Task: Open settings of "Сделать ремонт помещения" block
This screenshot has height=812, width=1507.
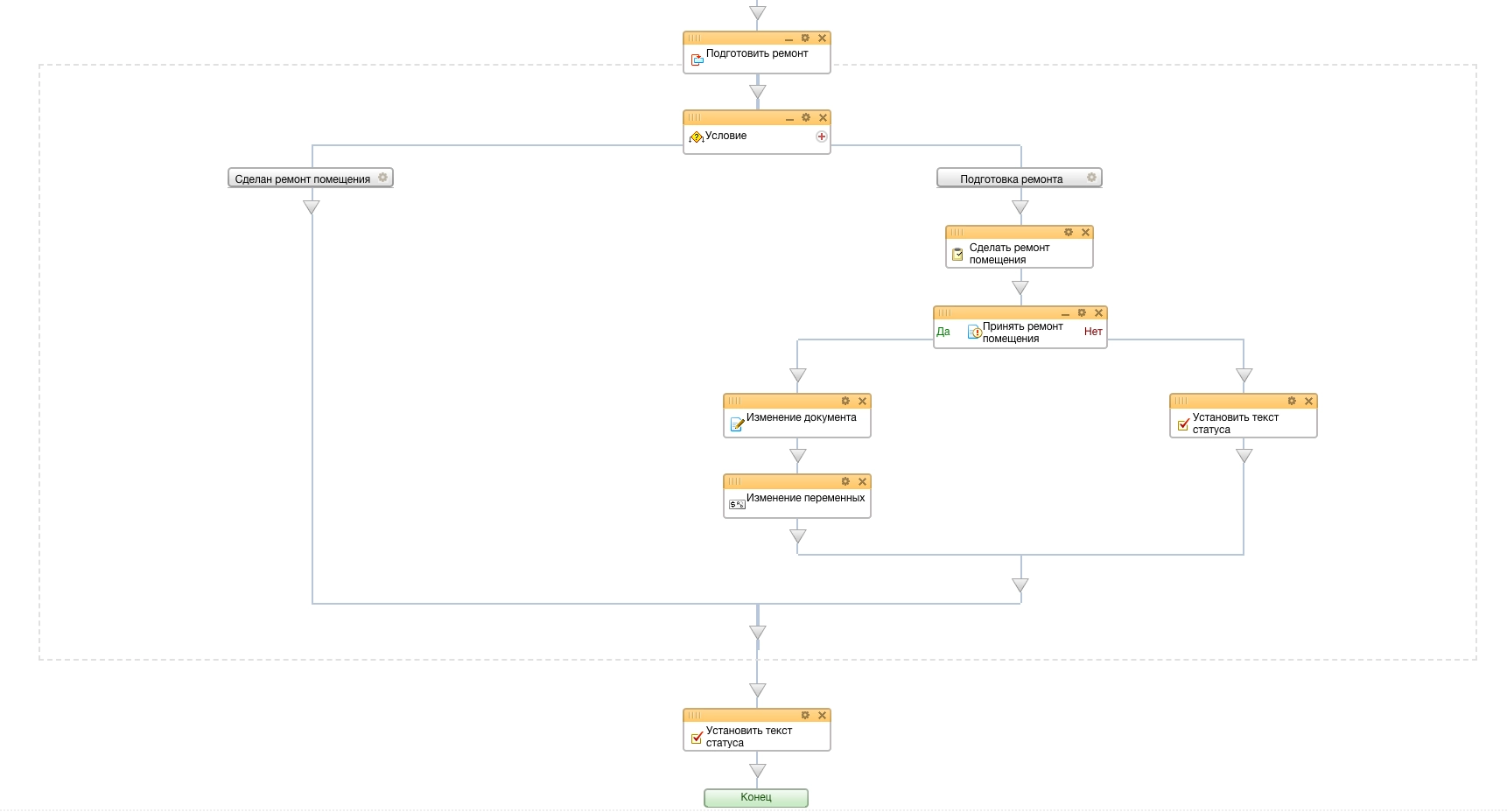Action: (1069, 233)
